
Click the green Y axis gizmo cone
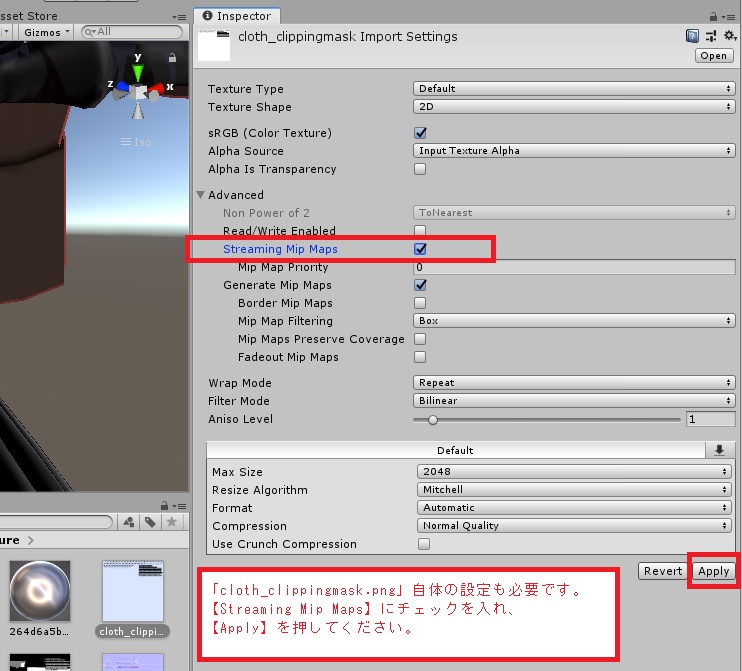click(x=138, y=73)
